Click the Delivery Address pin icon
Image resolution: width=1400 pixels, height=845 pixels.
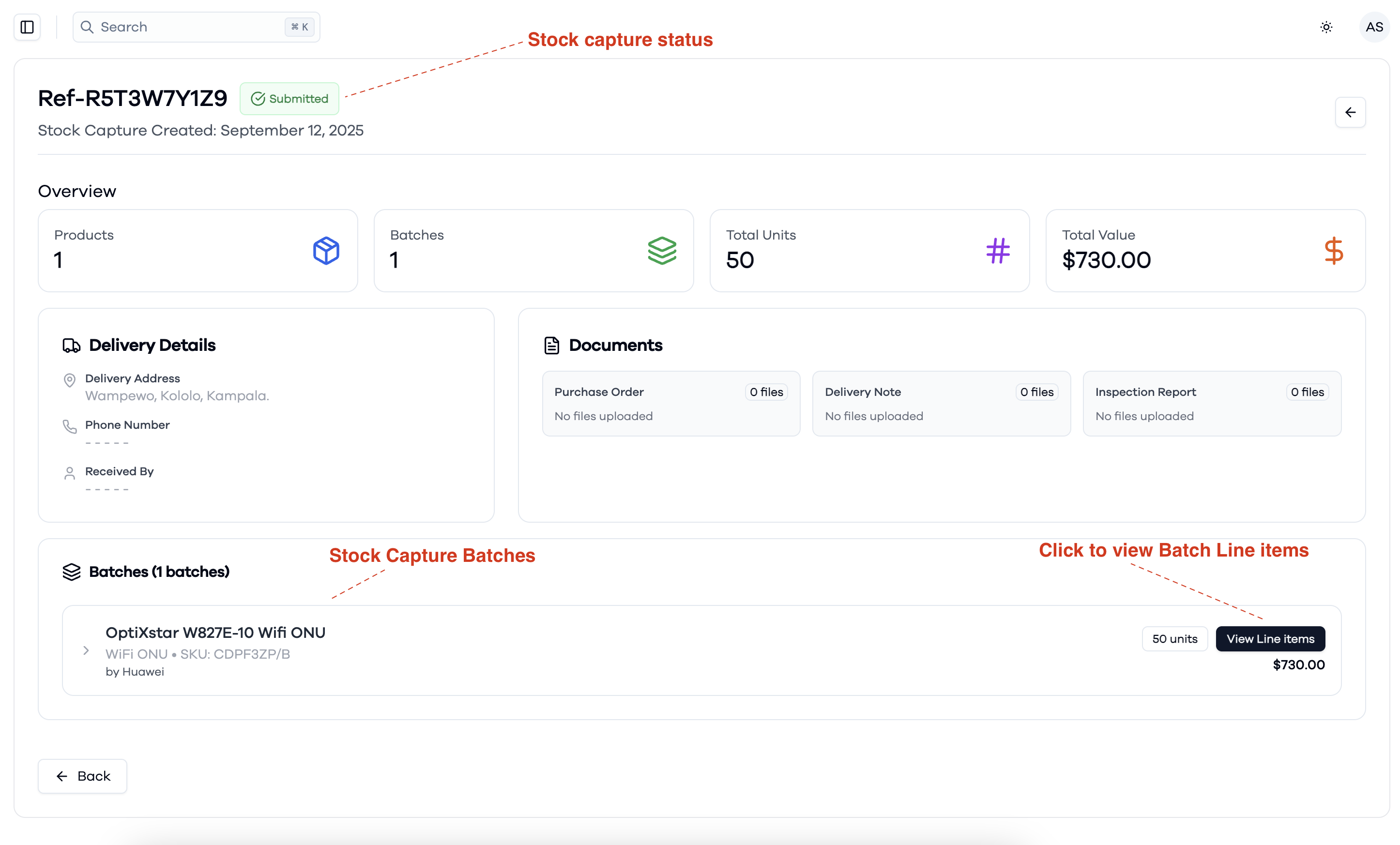(69, 380)
